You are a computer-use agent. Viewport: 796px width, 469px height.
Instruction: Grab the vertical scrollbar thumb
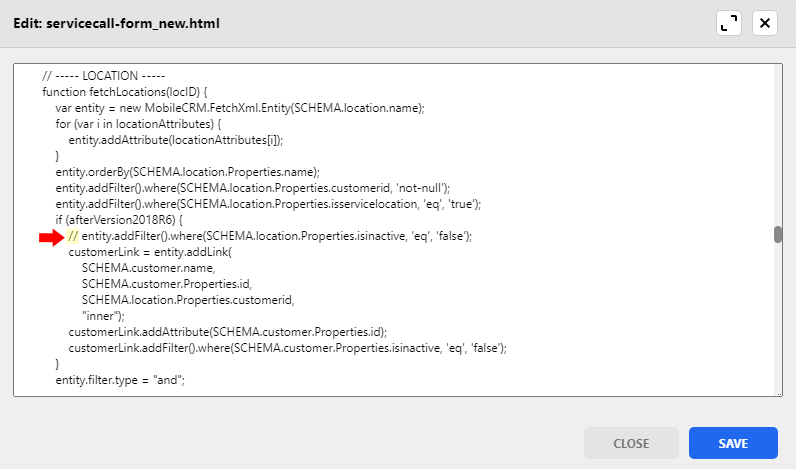(777, 235)
